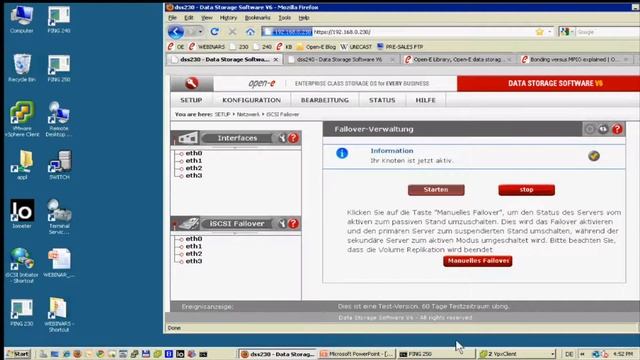Viewport: 640px width, 360px height.
Task: Select eth3 under Interfaces
Action: pos(194,176)
